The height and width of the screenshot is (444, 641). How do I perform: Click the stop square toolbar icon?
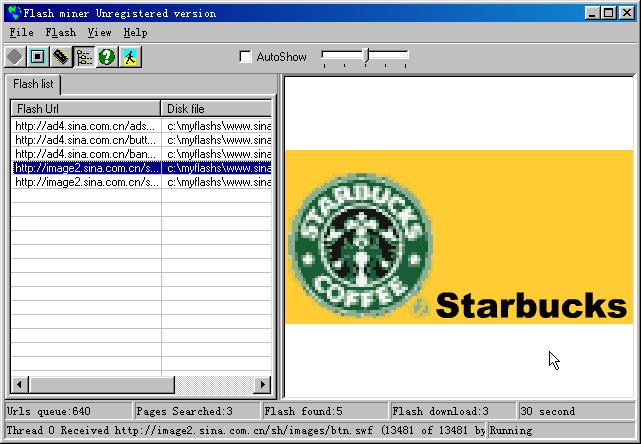(x=38, y=56)
